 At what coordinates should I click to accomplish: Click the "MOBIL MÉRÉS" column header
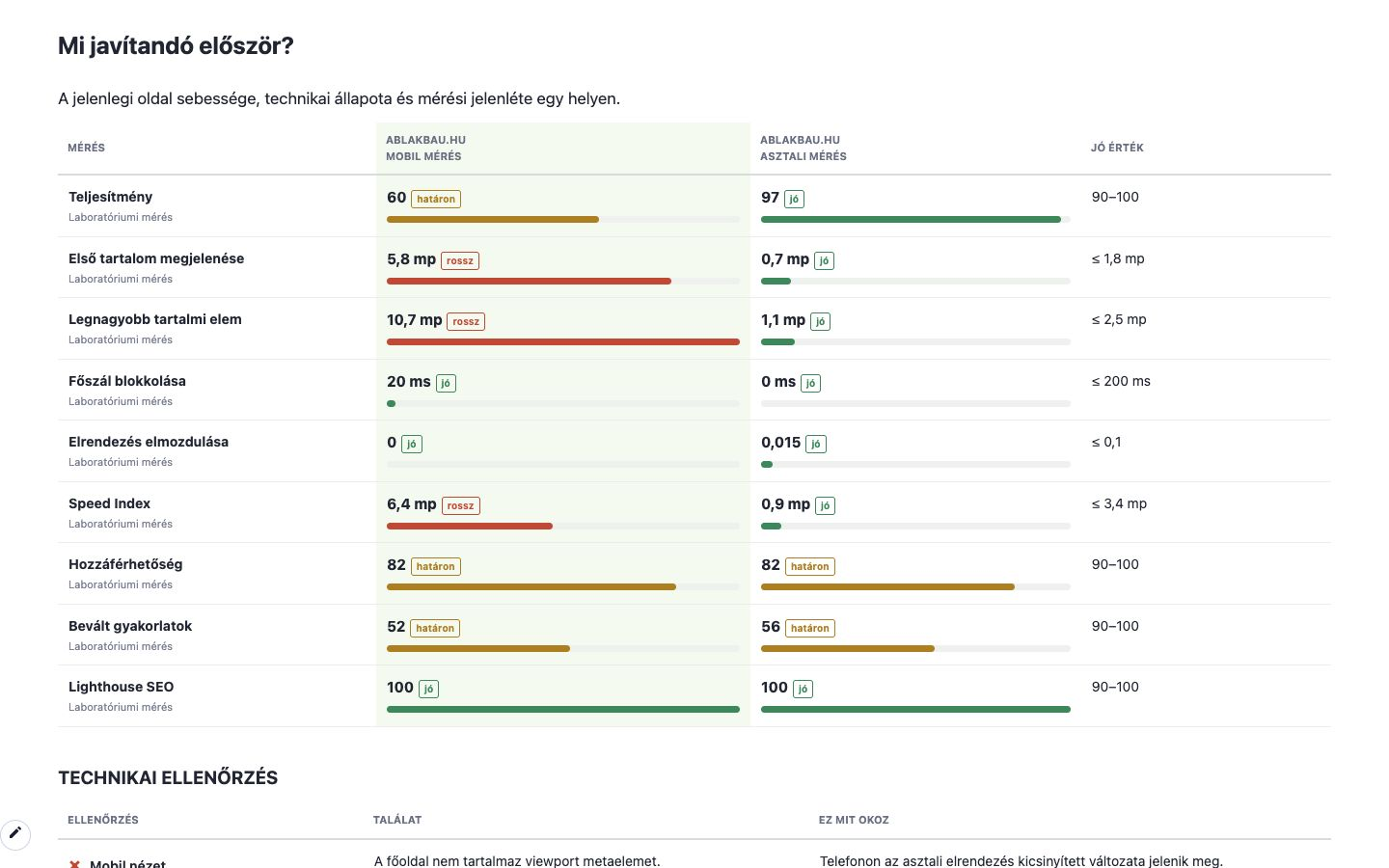[x=423, y=156]
